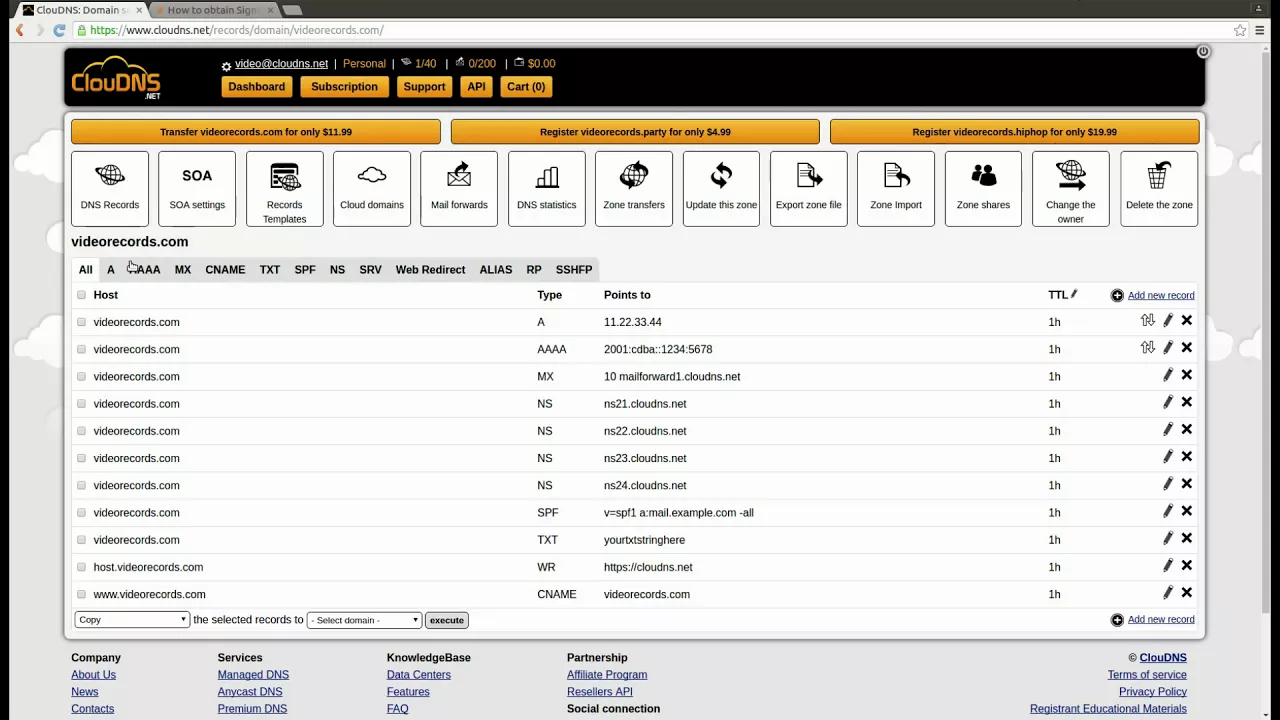Filter records by MX tab

tap(183, 269)
